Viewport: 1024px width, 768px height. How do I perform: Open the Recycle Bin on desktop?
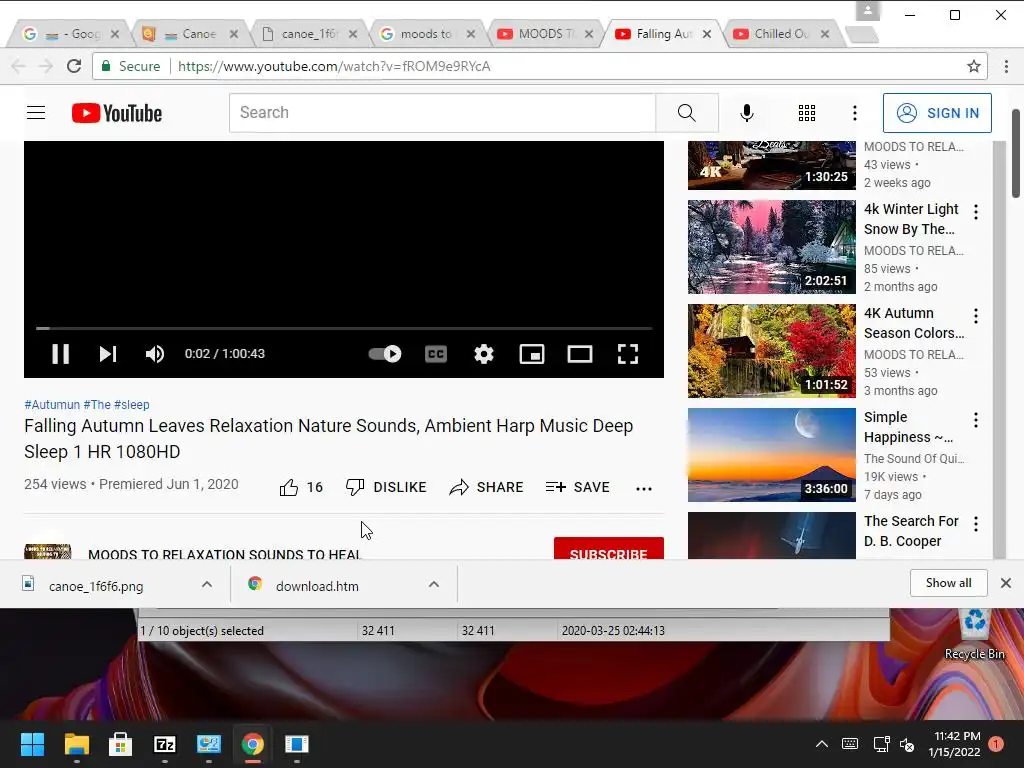pyautogui.click(x=974, y=633)
